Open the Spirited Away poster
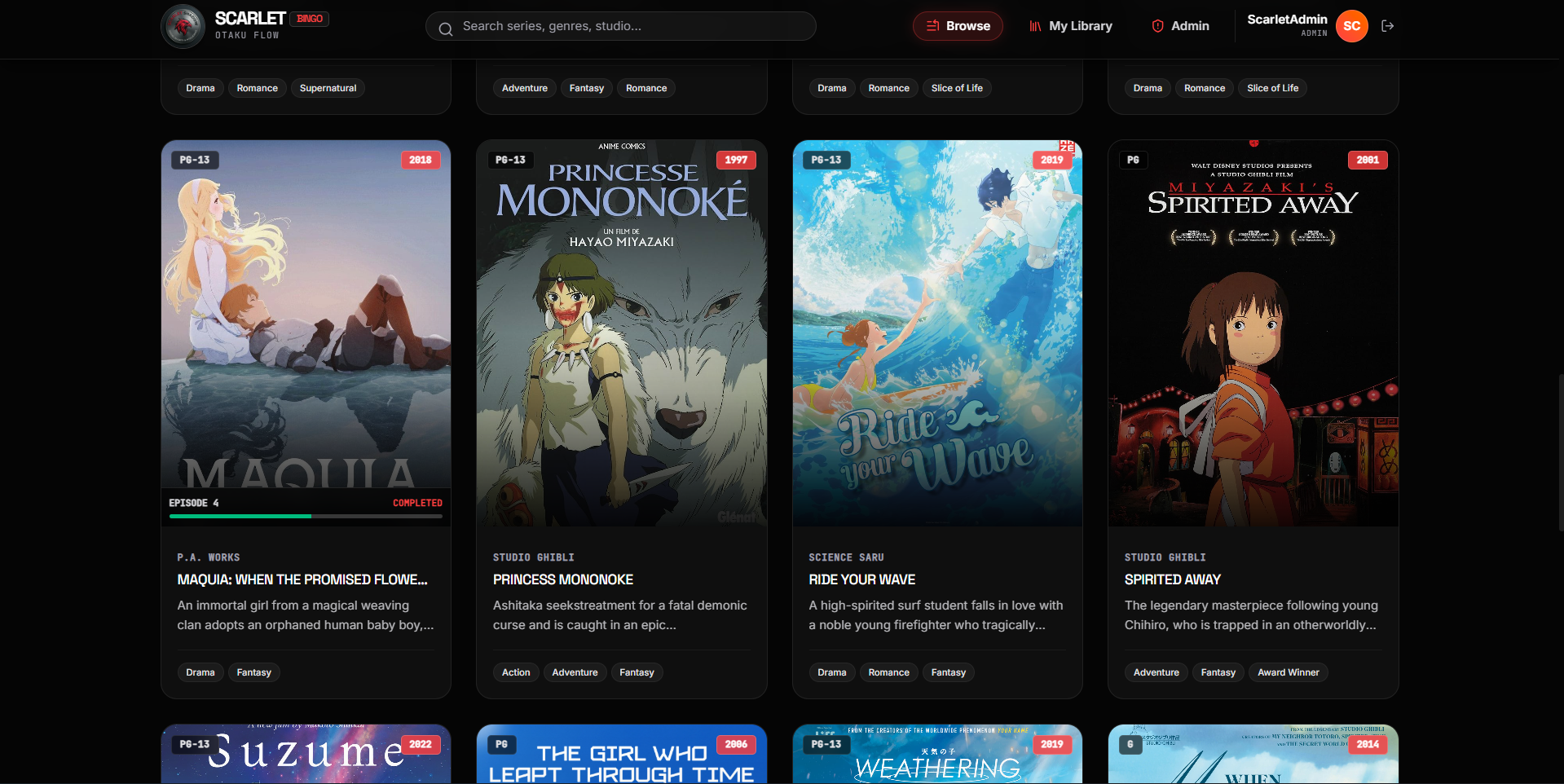Image resolution: width=1564 pixels, height=784 pixels. click(x=1253, y=333)
